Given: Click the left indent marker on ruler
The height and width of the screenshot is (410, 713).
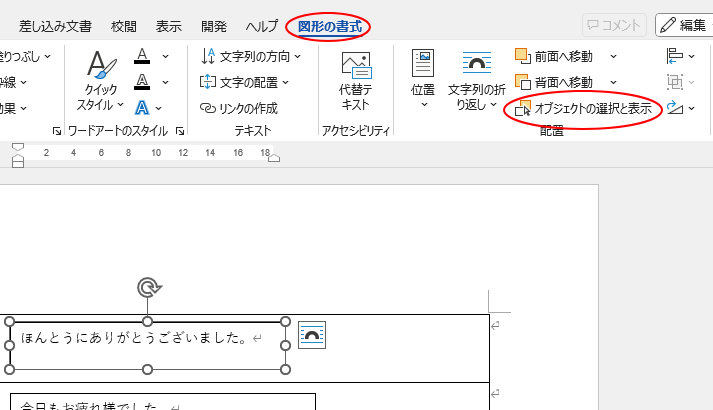Looking at the screenshot, I should tap(18, 161).
